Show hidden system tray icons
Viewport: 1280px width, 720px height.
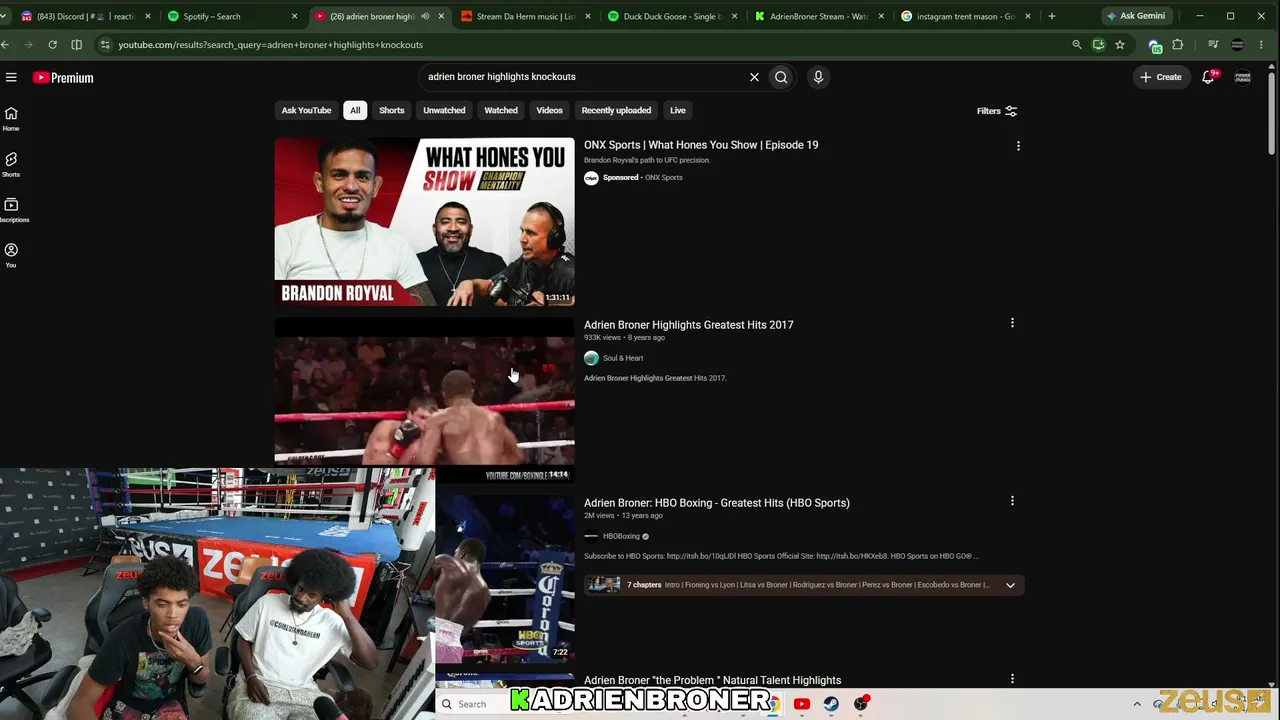1137,704
